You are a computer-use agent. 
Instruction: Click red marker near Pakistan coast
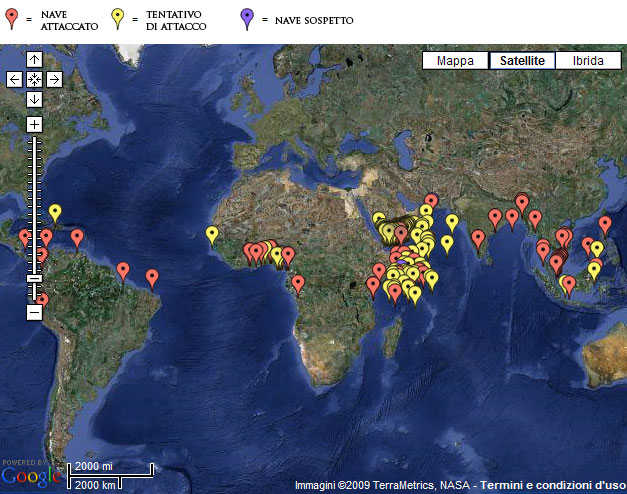431,200
